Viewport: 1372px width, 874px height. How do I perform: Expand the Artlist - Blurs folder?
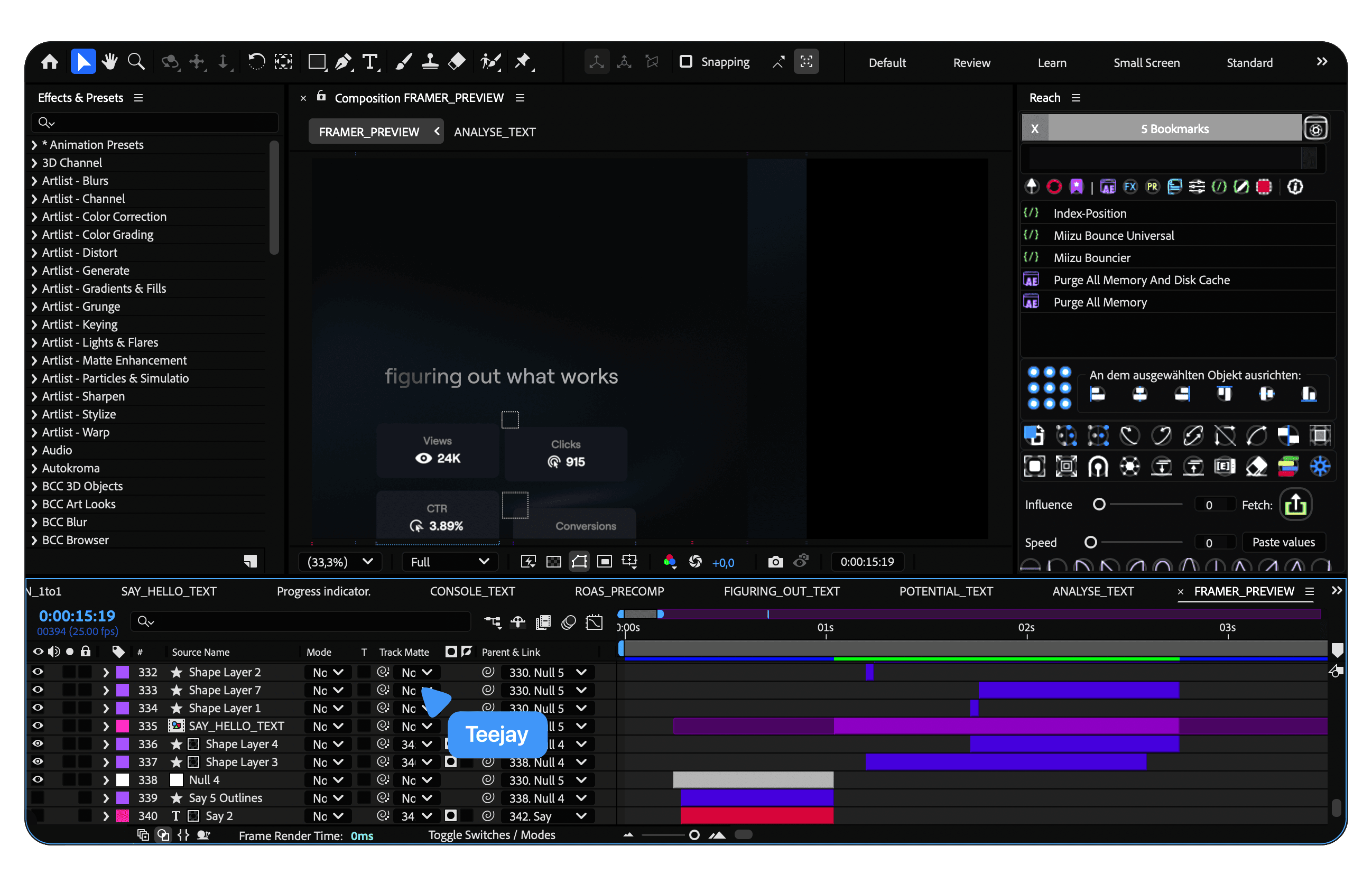[x=34, y=181]
